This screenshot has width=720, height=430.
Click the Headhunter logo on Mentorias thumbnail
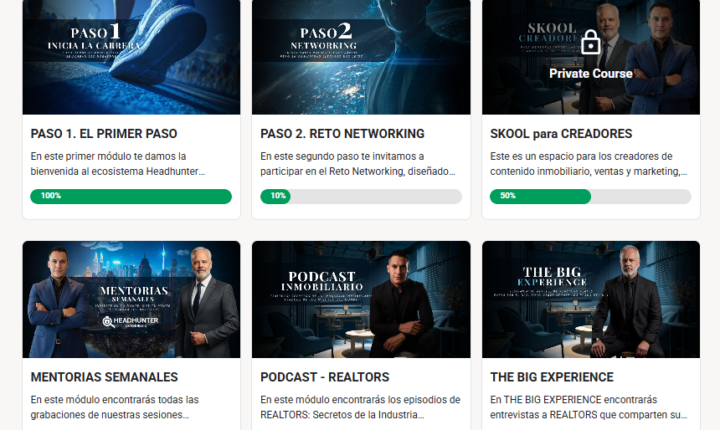[130, 321]
